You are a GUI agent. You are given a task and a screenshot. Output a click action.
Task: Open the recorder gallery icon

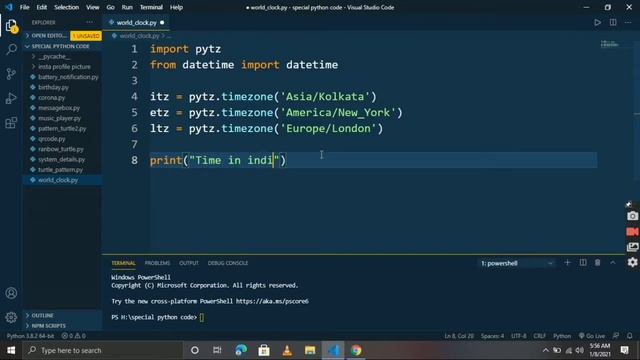(x=632, y=247)
